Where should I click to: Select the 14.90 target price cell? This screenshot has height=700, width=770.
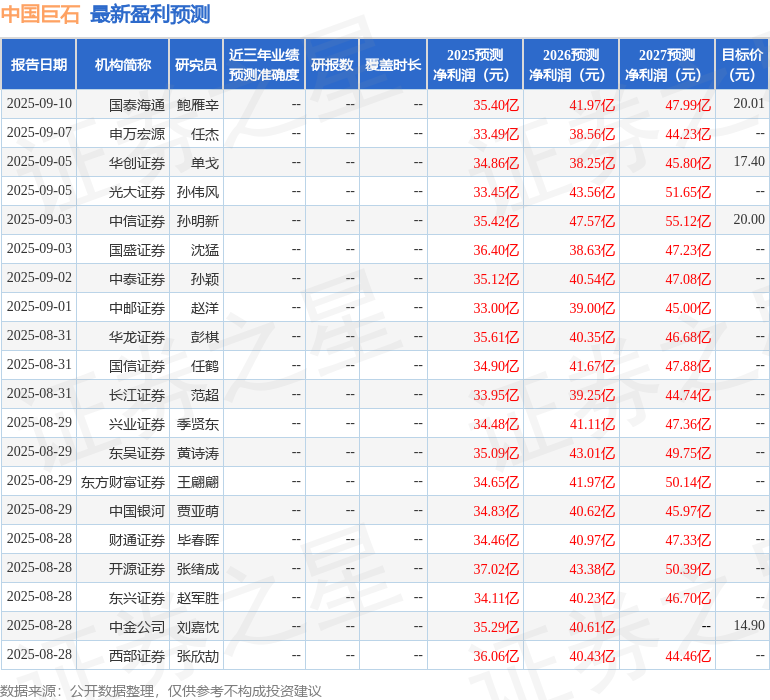748,626
